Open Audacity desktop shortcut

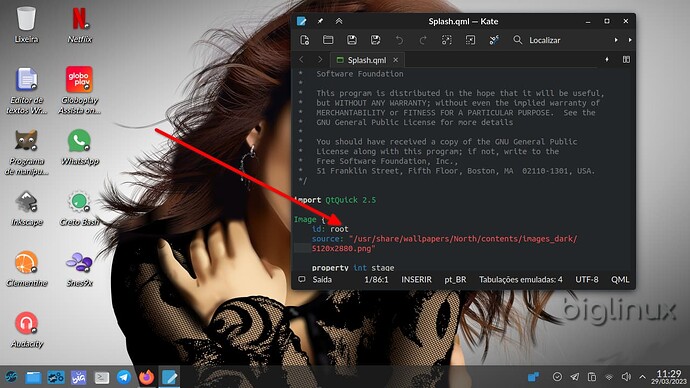[x=26, y=330]
